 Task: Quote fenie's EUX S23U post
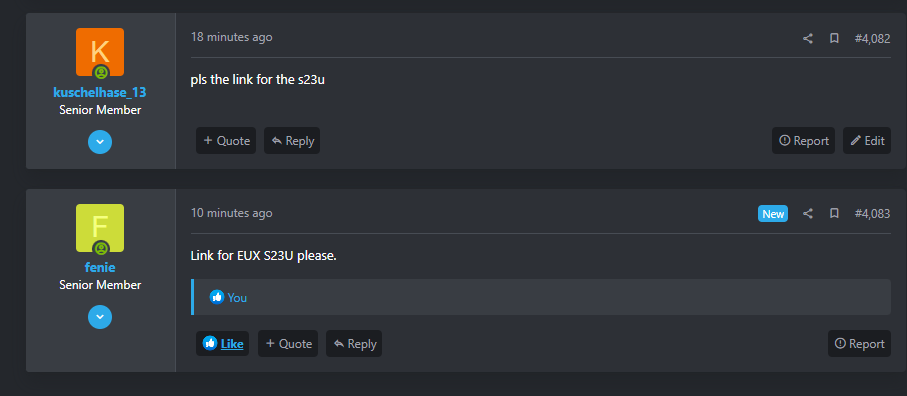288,343
